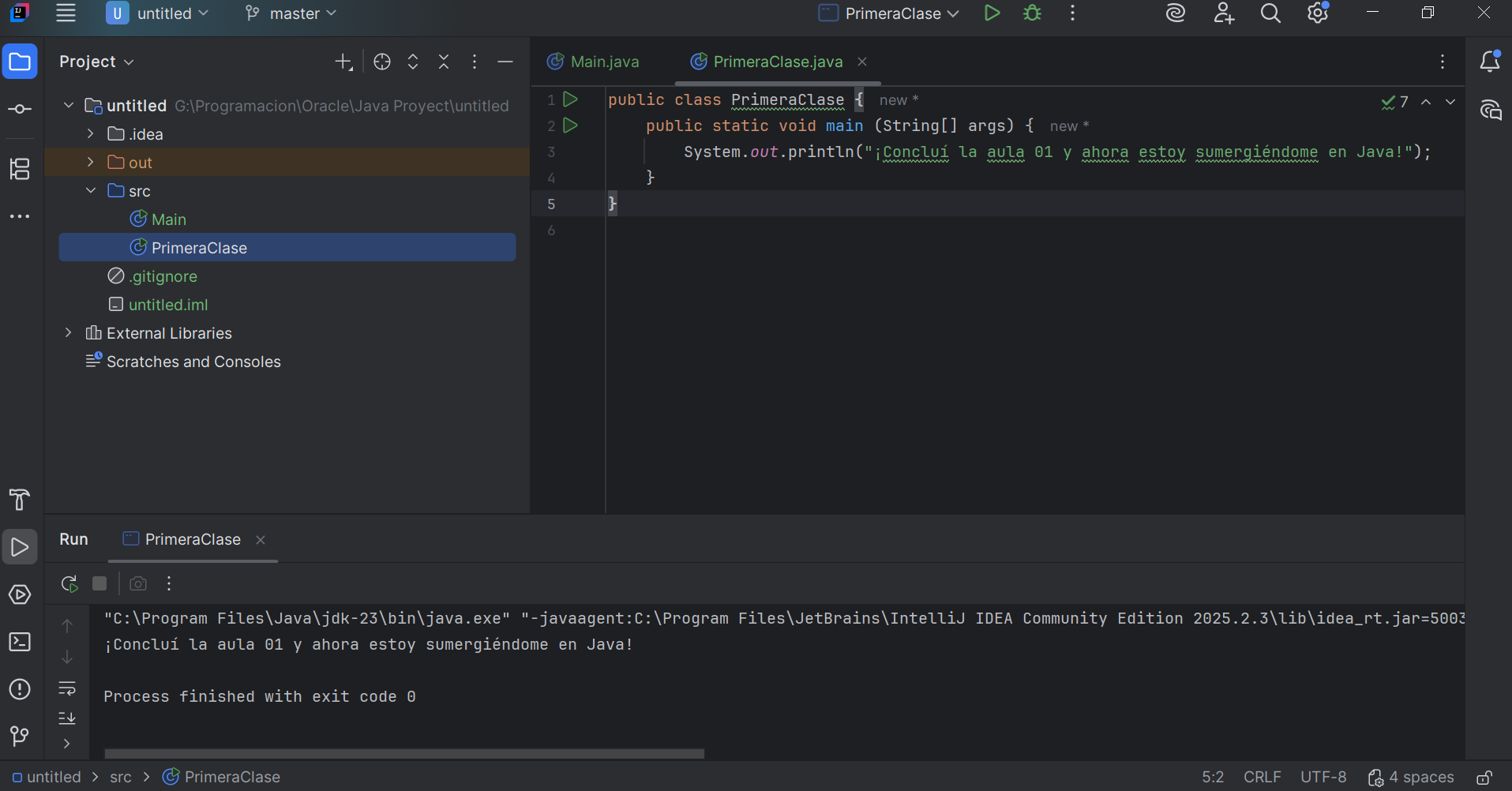Screen dimensions: 1512x791
Task: Toggle read-only lock in the status bar
Action: (1484, 778)
